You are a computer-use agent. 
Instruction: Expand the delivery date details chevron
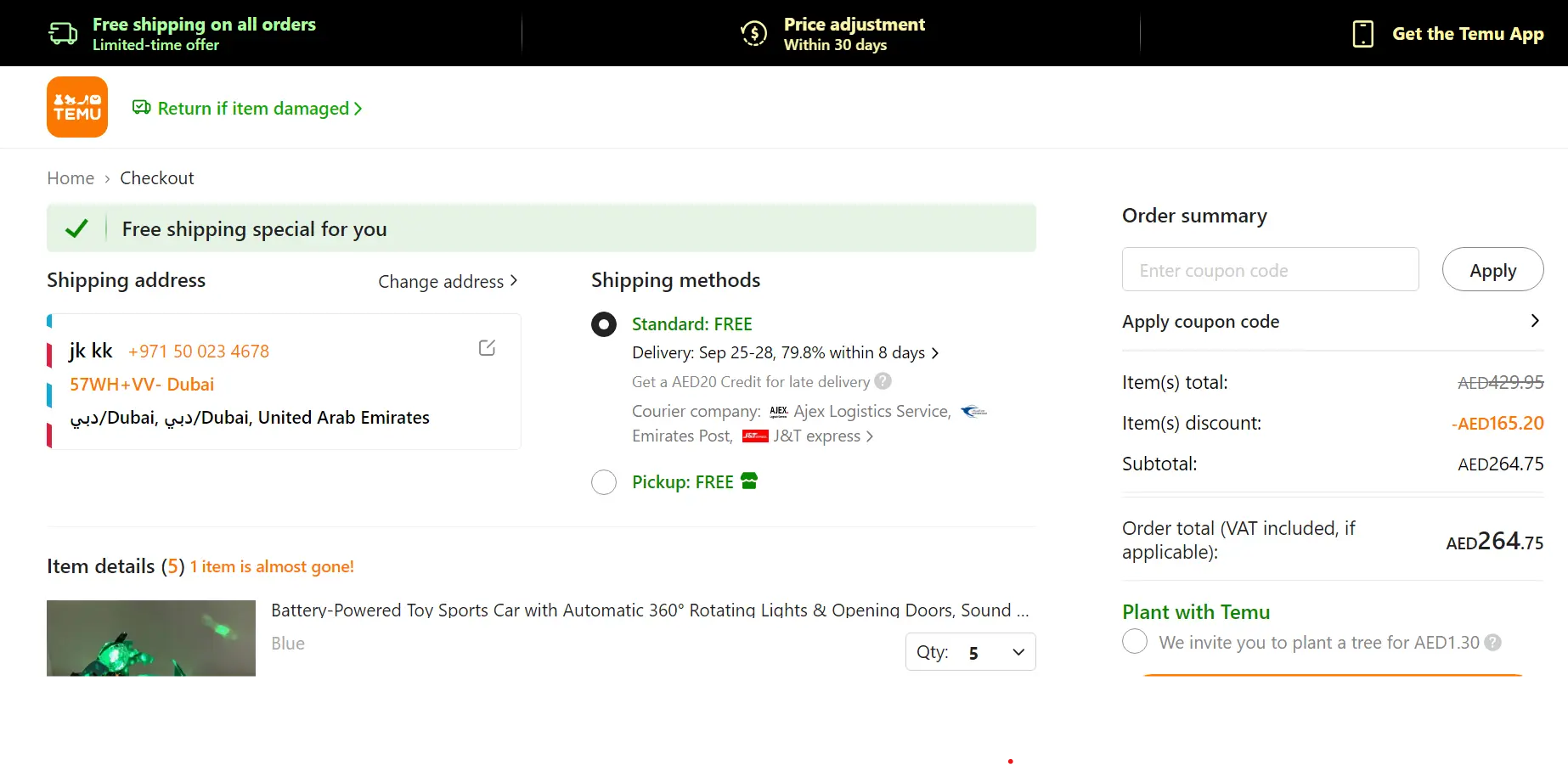[935, 352]
